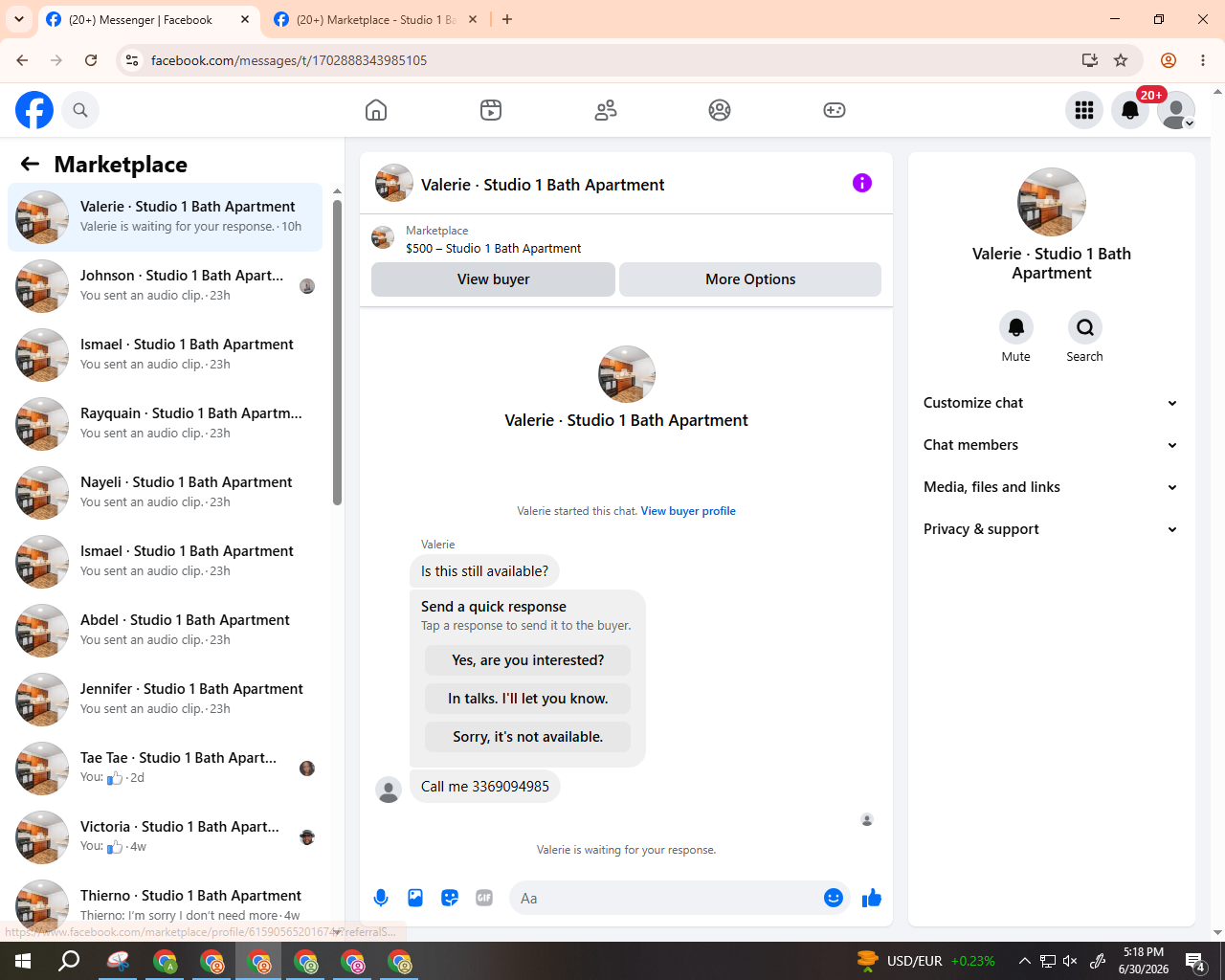The width and height of the screenshot is (1225, 980).
Task: Open the Victoria conversation
Action: click(165, 837)
